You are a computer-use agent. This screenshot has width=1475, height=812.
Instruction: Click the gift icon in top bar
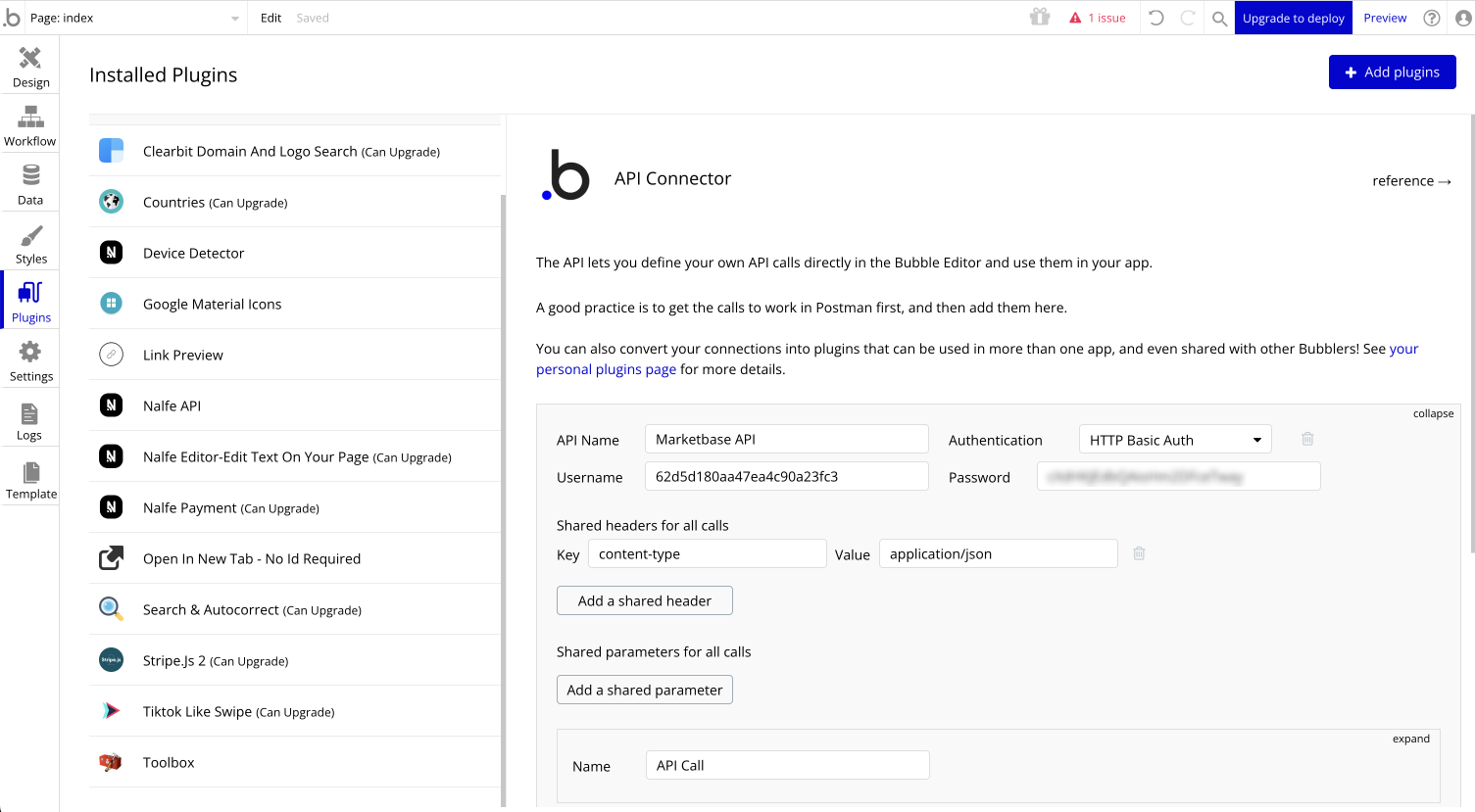[x=1040, y=18]
